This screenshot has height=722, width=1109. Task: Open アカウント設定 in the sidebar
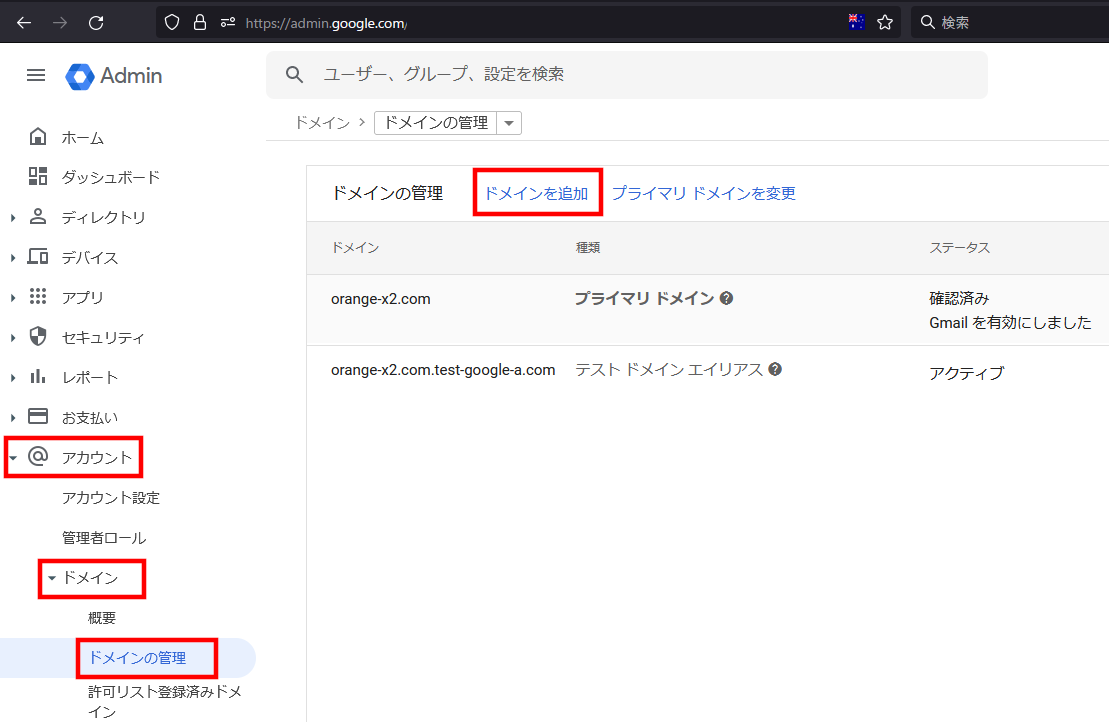110,498
